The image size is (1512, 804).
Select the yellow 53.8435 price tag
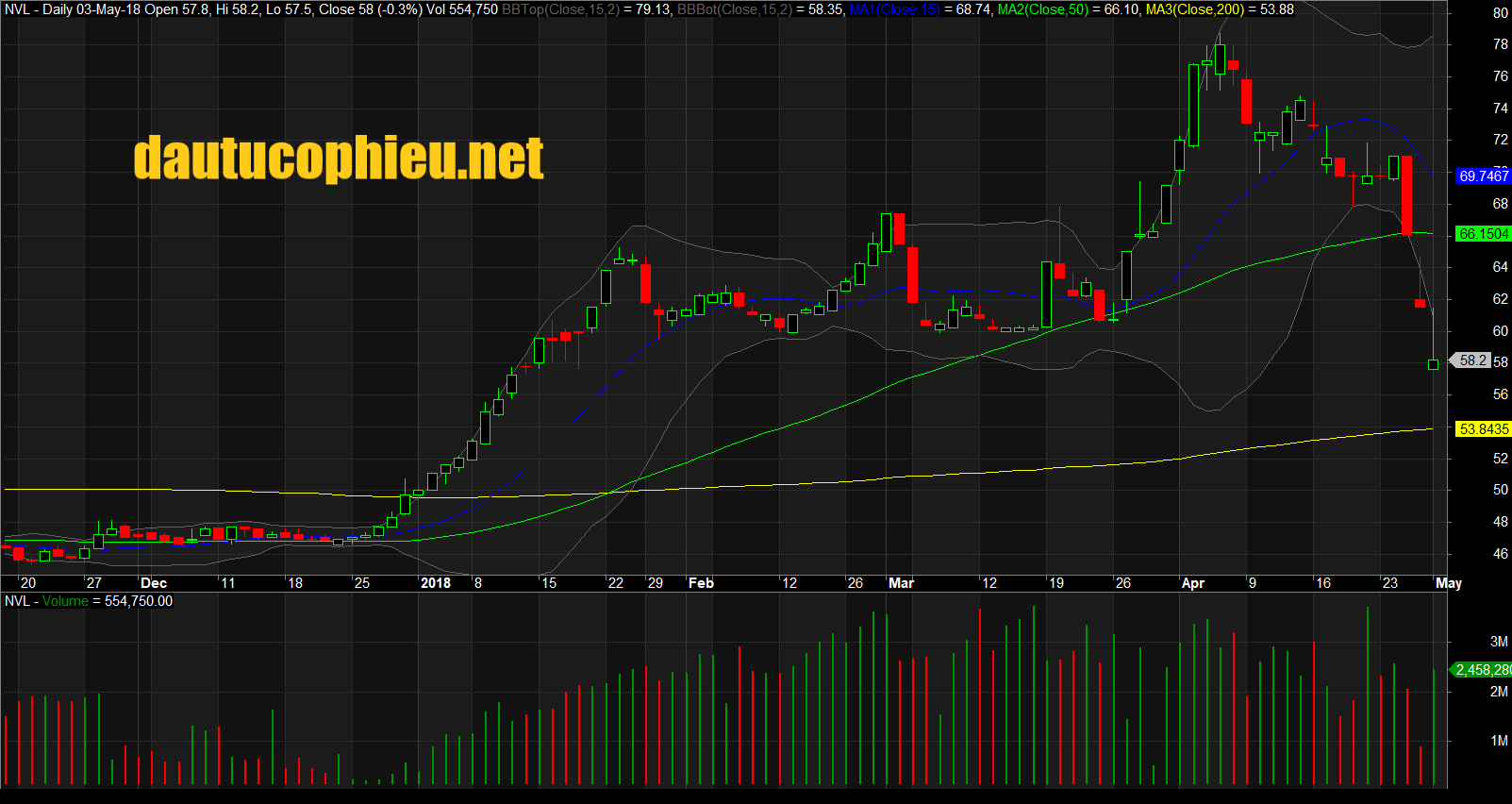(1483, 429)
